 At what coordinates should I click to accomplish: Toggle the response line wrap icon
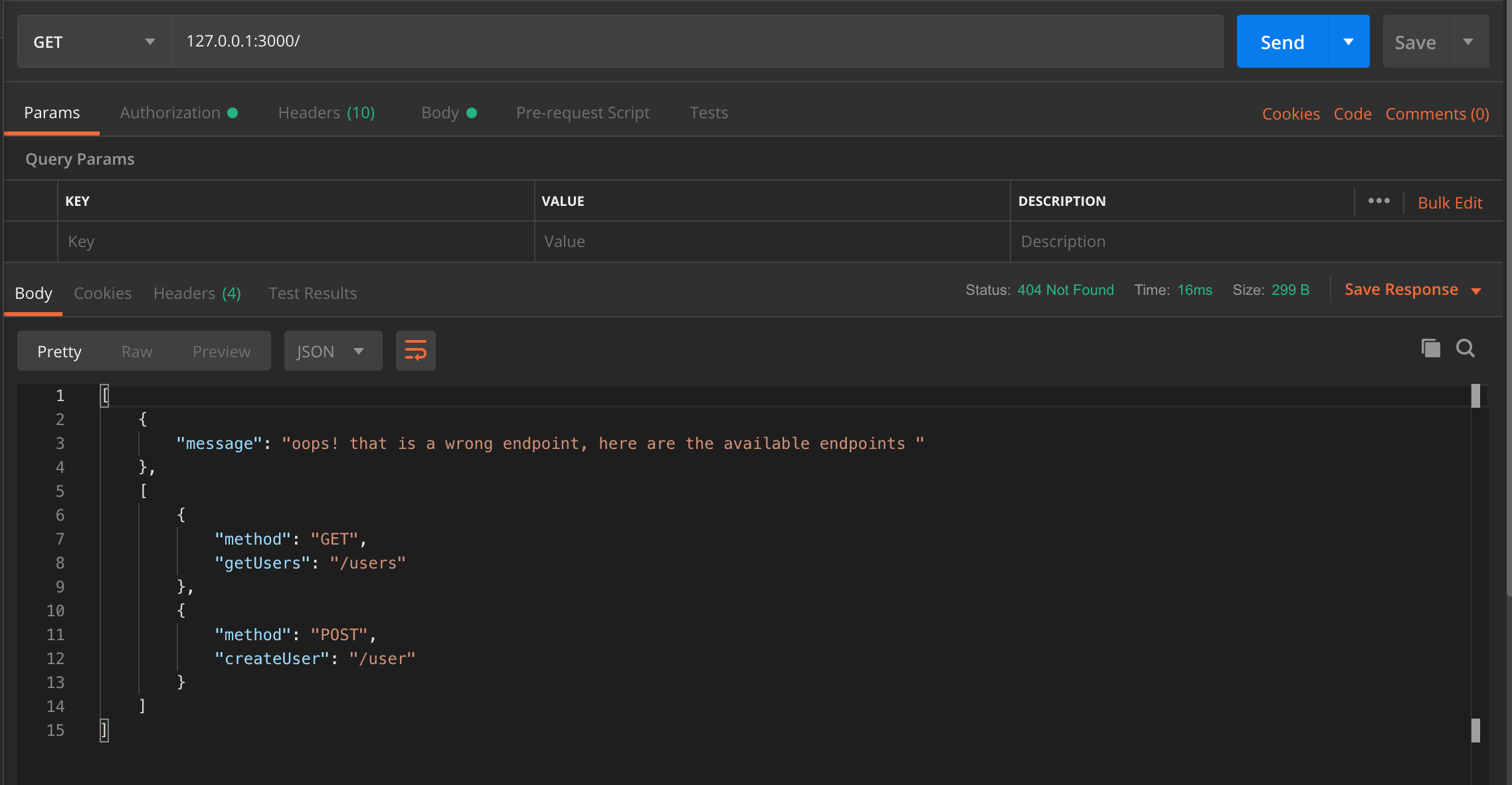click(416, 351)
